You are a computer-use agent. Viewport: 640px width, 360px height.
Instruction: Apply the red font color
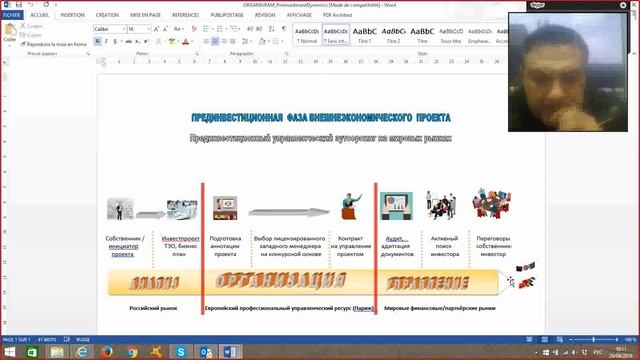coord(186,41)
